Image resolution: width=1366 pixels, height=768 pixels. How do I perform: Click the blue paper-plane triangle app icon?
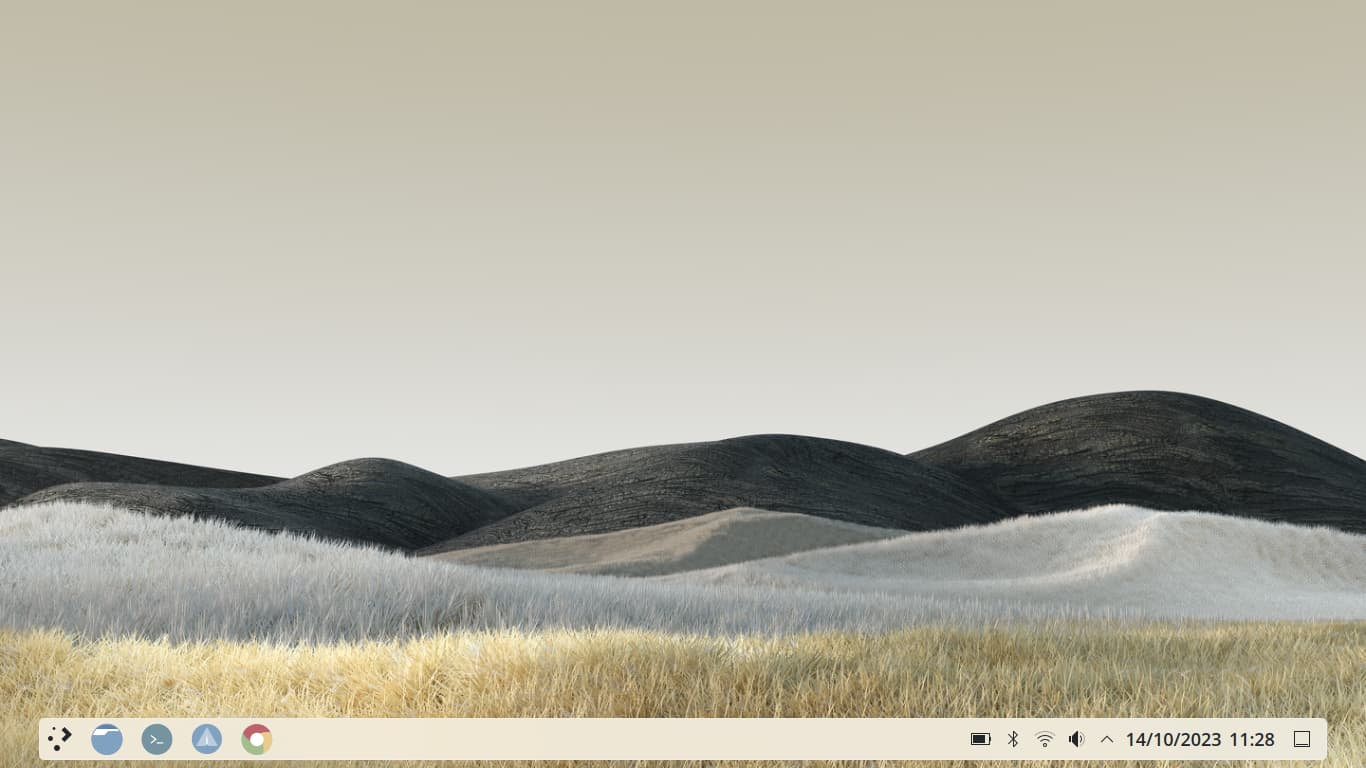tap(207, 739)
